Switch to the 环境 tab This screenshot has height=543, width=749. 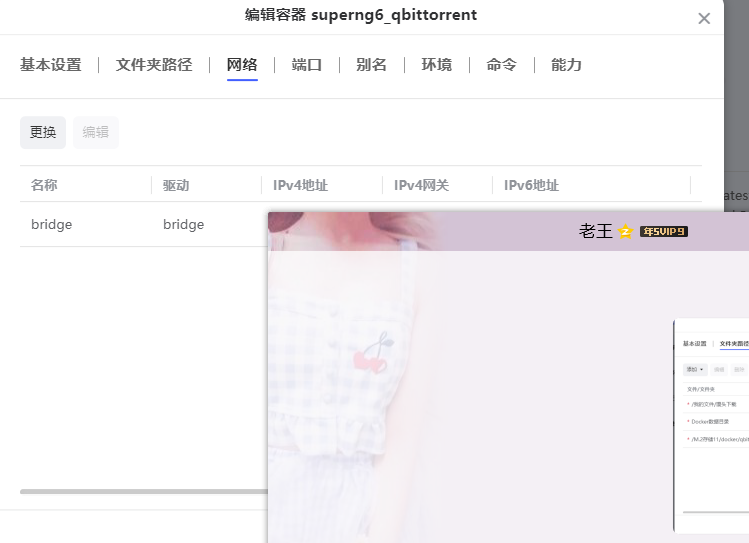[436, 65]
